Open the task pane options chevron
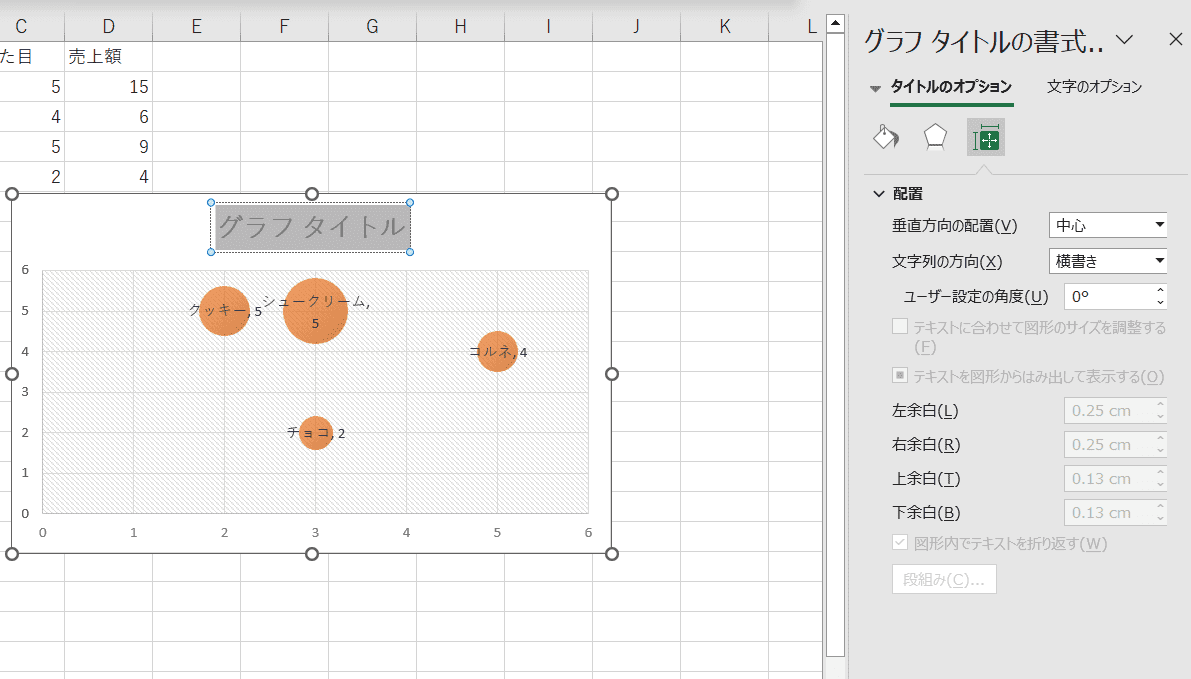This screenshot has width=1191, height=679. coord(1124,40)
